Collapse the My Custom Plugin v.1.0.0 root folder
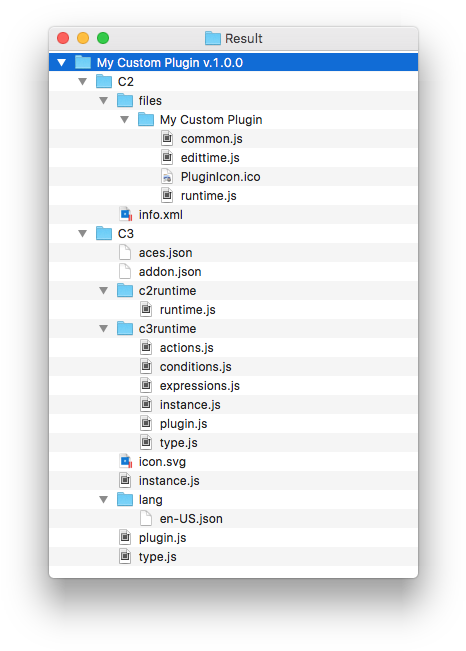Image resolution: width=466 pixels, height=651 pixels. 61,63
